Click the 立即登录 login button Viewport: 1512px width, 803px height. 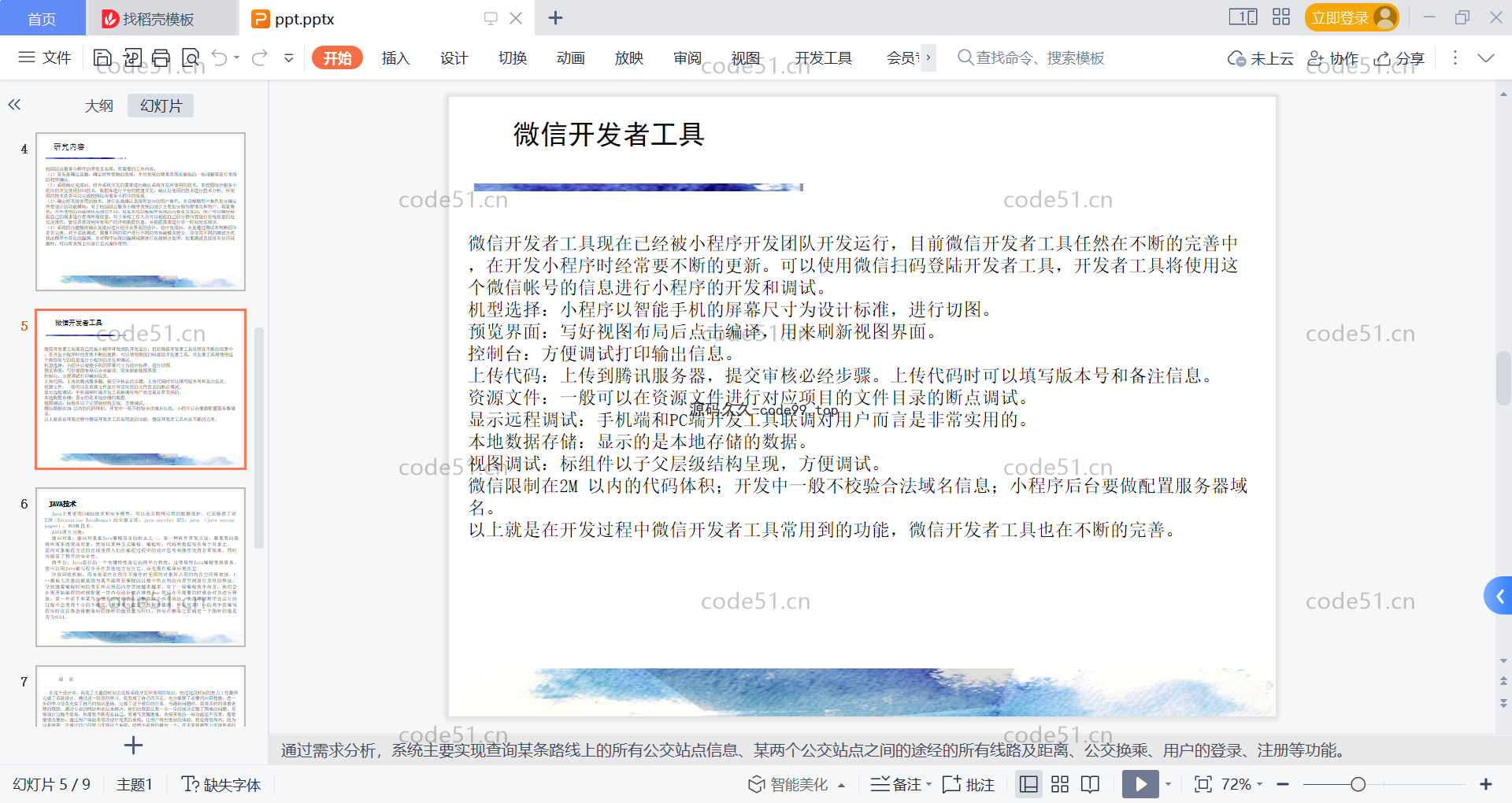tap(1351, 17)
